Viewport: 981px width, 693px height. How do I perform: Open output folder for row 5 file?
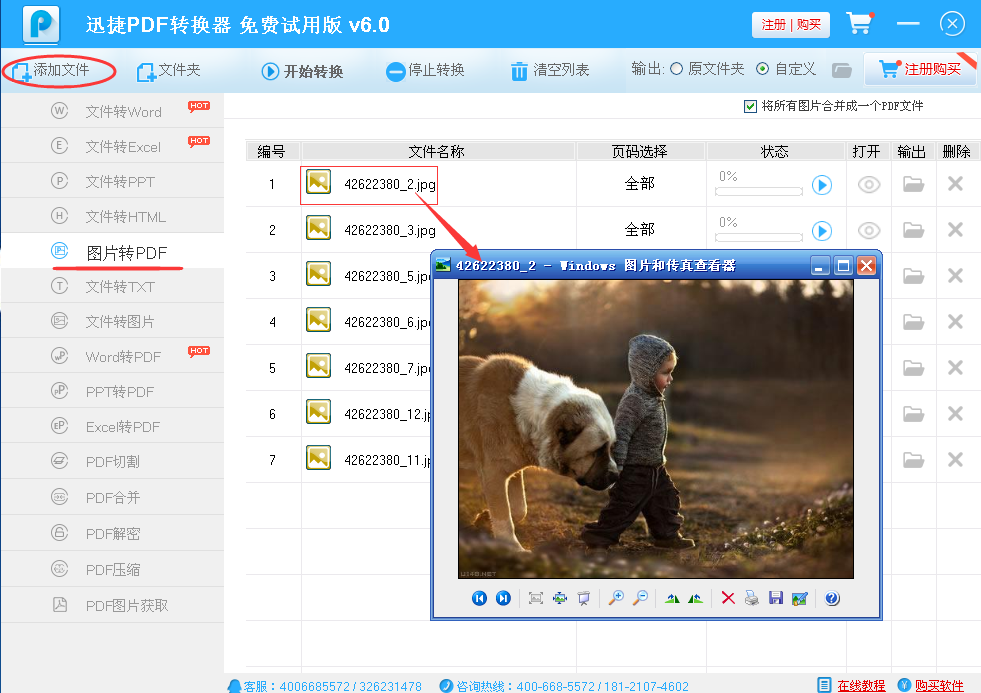click(x=913, y=368)
